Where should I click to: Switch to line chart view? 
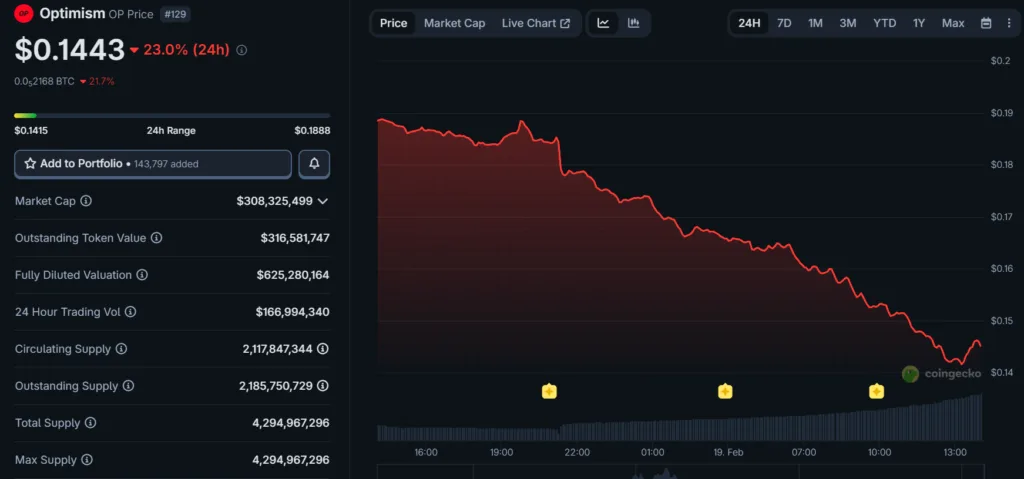[603, 24]
